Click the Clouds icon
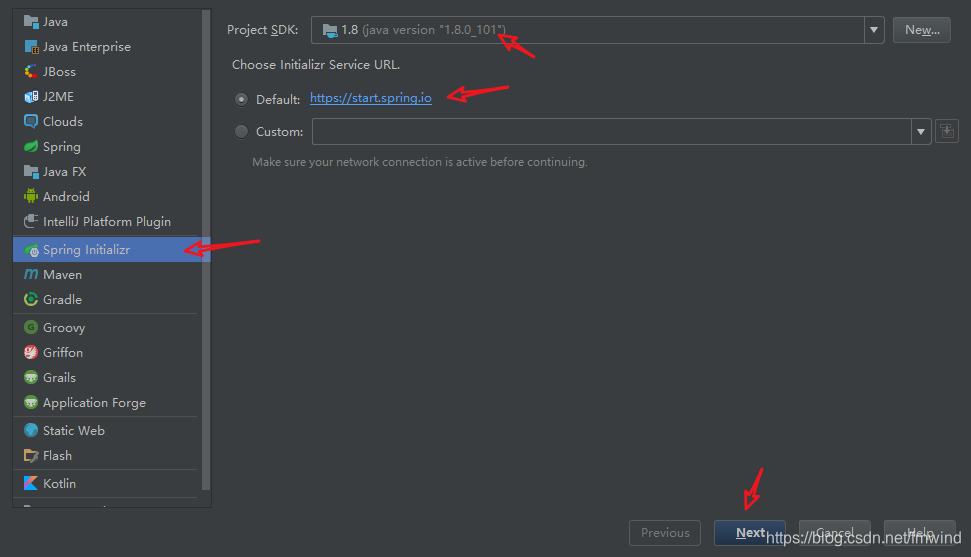Screen dimensions: 971x557 tap(31, 121)
